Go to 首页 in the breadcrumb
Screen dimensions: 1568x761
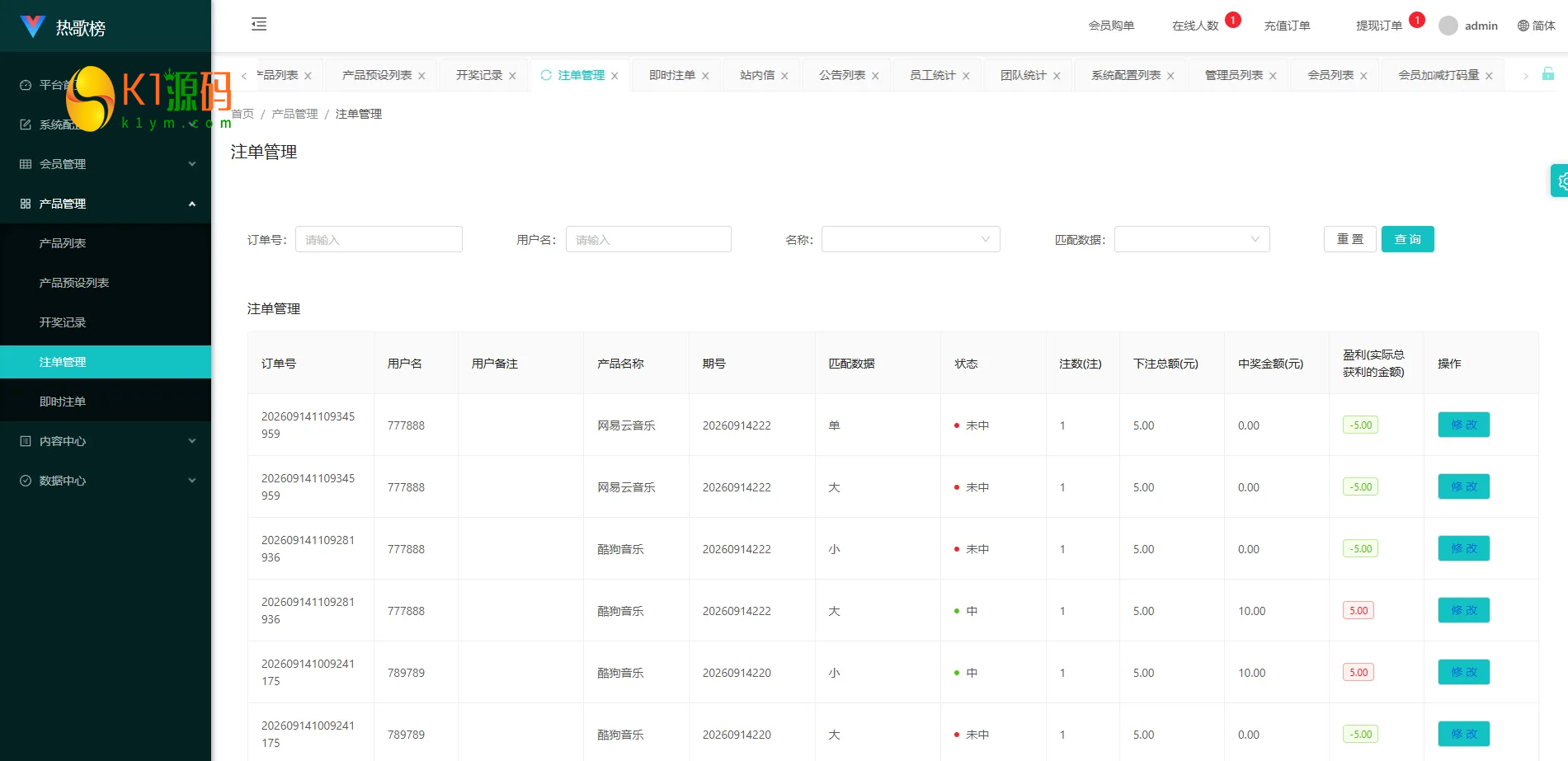coord(242,114)
